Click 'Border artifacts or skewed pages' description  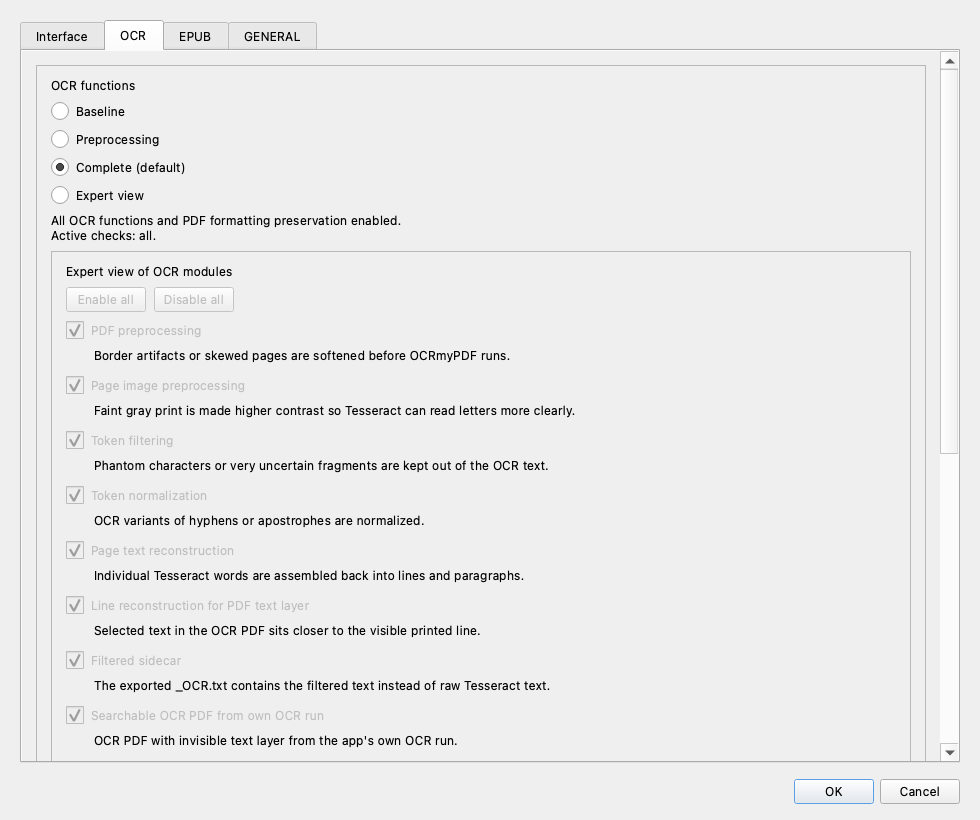[x=302, y=356]
